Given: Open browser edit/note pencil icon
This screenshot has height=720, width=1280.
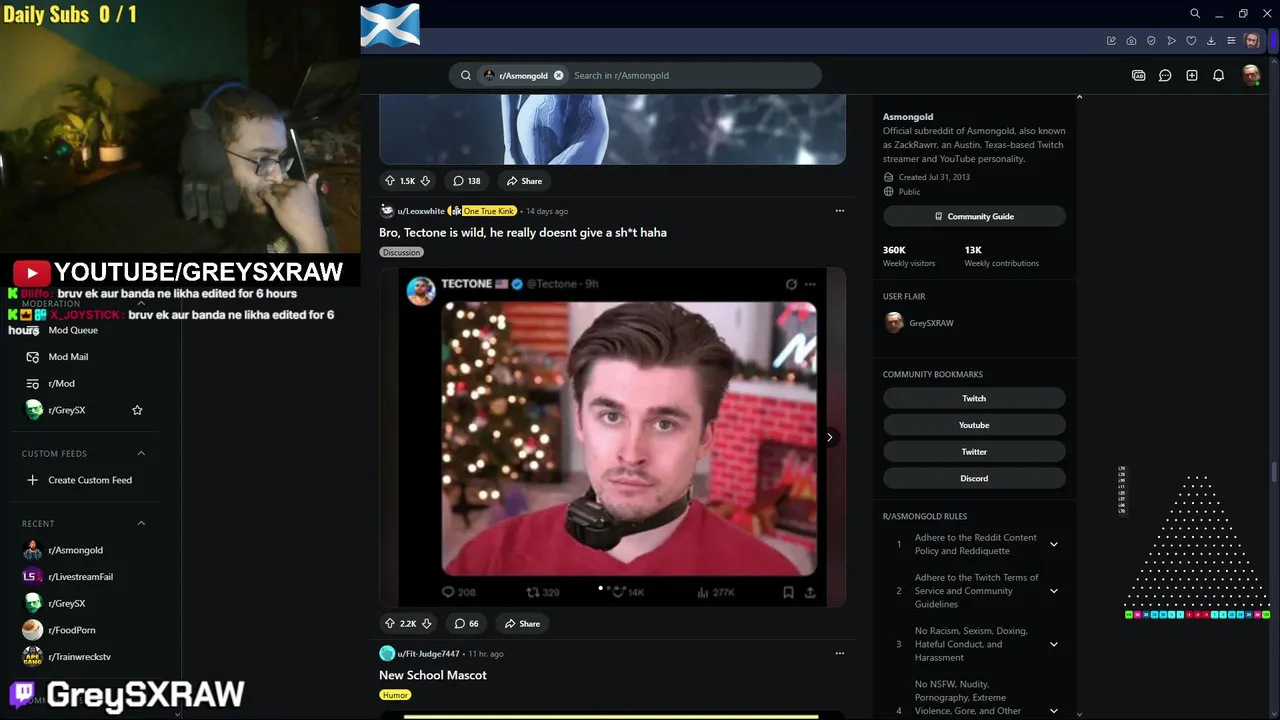Looking at the screenshot, I should (1111, 41).
